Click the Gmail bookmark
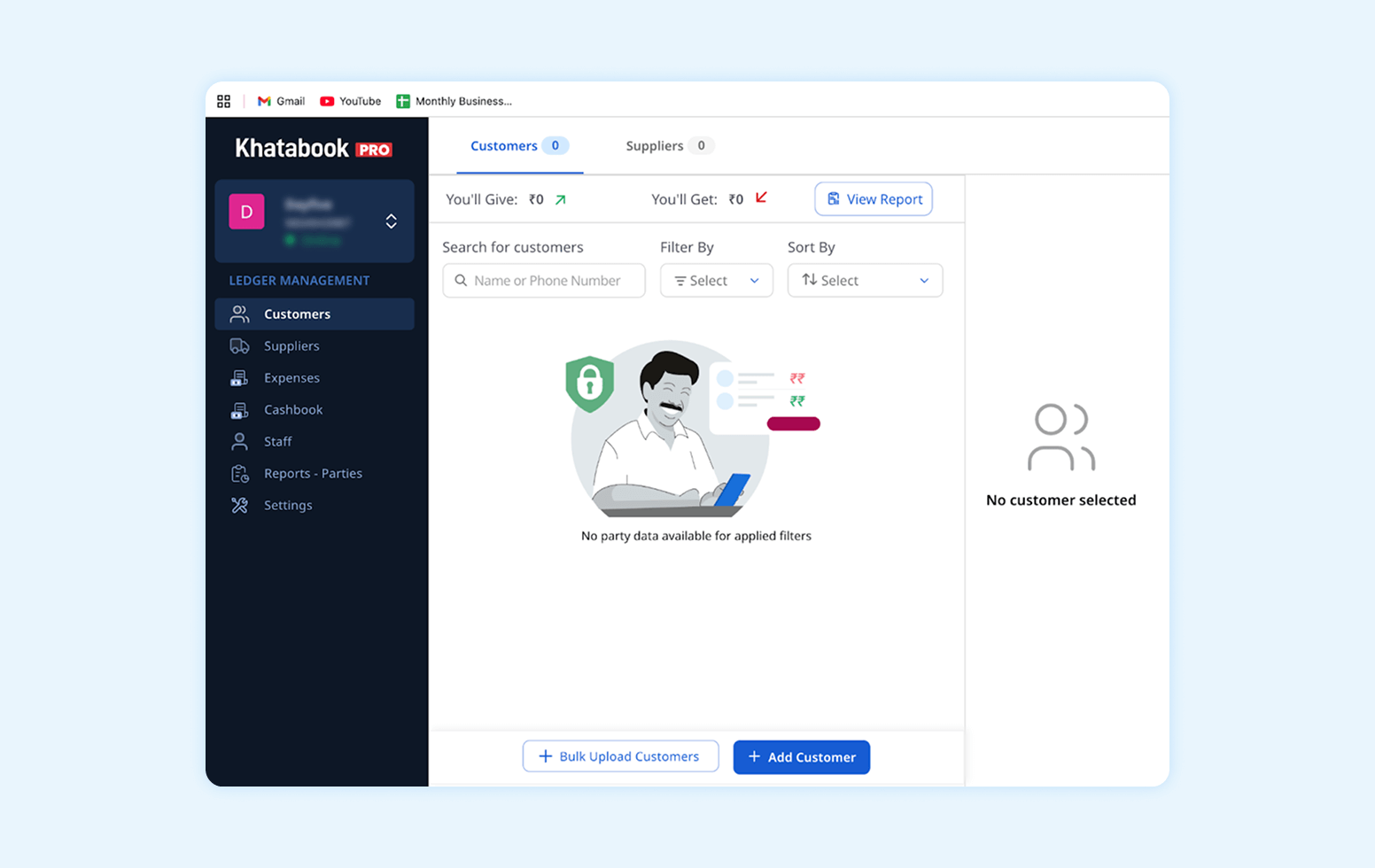The image size is (1375, 868). tap(282, 101)
